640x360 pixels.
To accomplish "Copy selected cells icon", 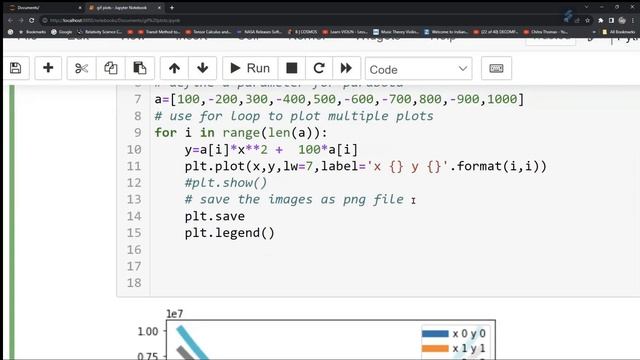I will point(111,68).
